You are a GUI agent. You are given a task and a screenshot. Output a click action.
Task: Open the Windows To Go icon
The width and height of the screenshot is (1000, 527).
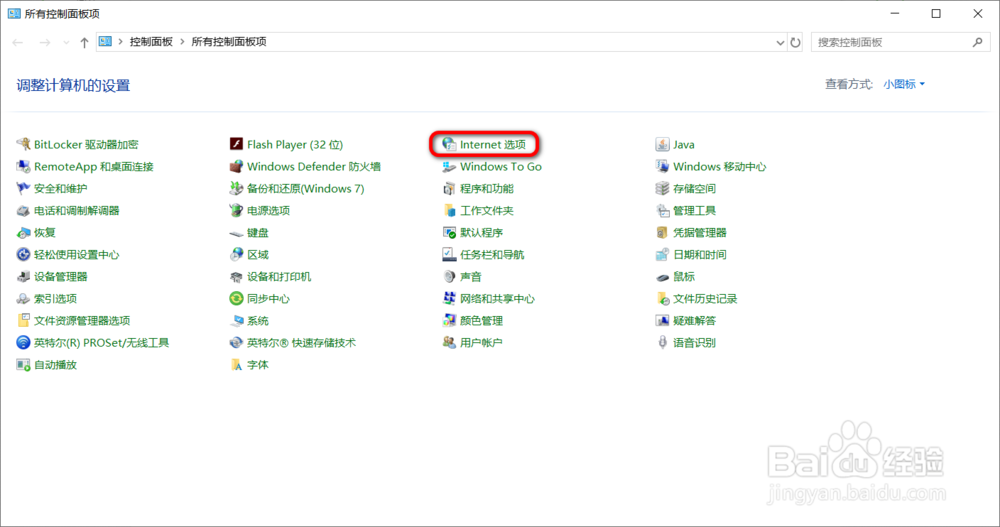(450, 167)
